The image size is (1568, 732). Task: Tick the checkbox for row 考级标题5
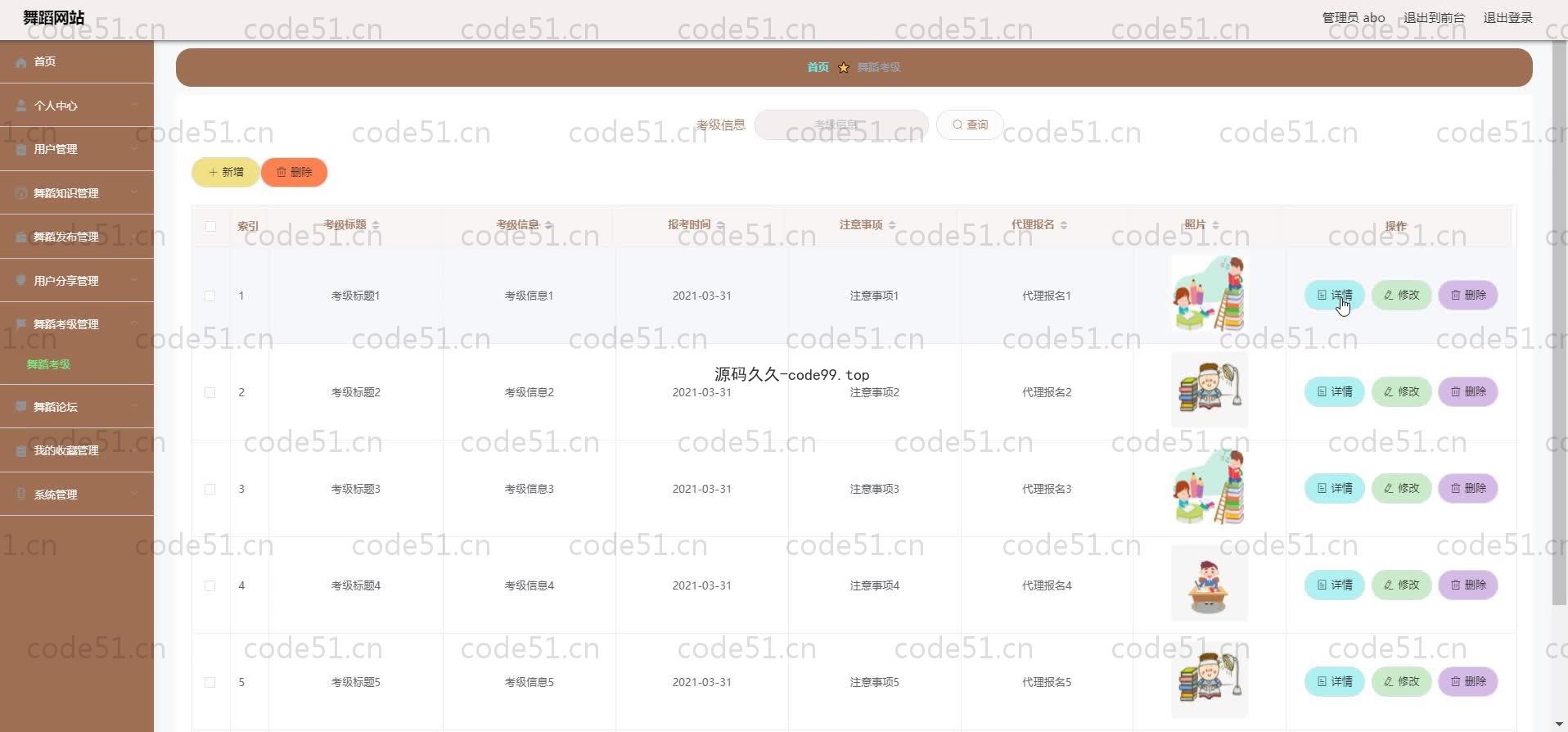click(x=210, y=682)
